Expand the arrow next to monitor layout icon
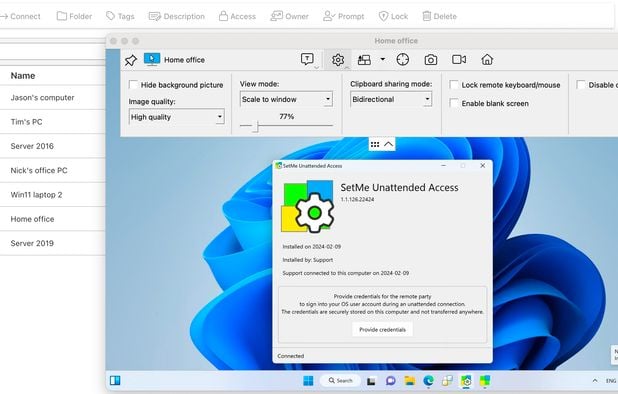The width and height of the screenshot is (618, 394). point(382,59)
